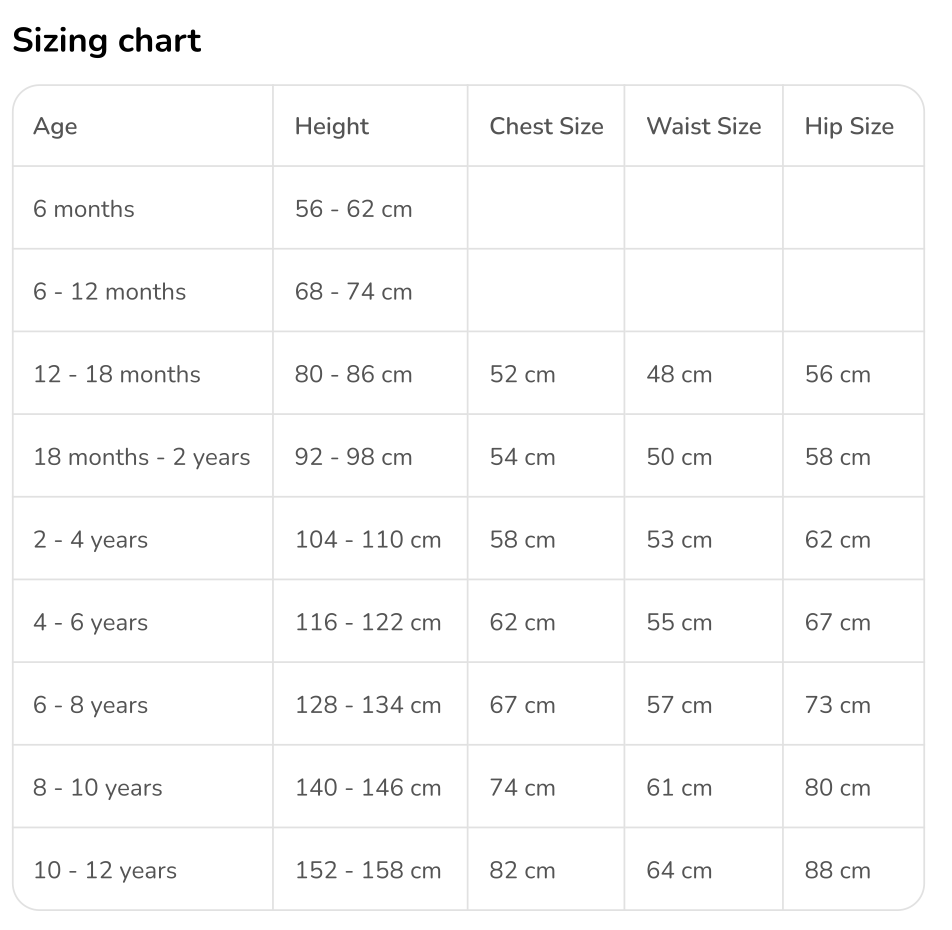Viewport: 952px width, 930px height.
Task: Select the 152 - 158 cm height cell
Action: tap(367, 871)
